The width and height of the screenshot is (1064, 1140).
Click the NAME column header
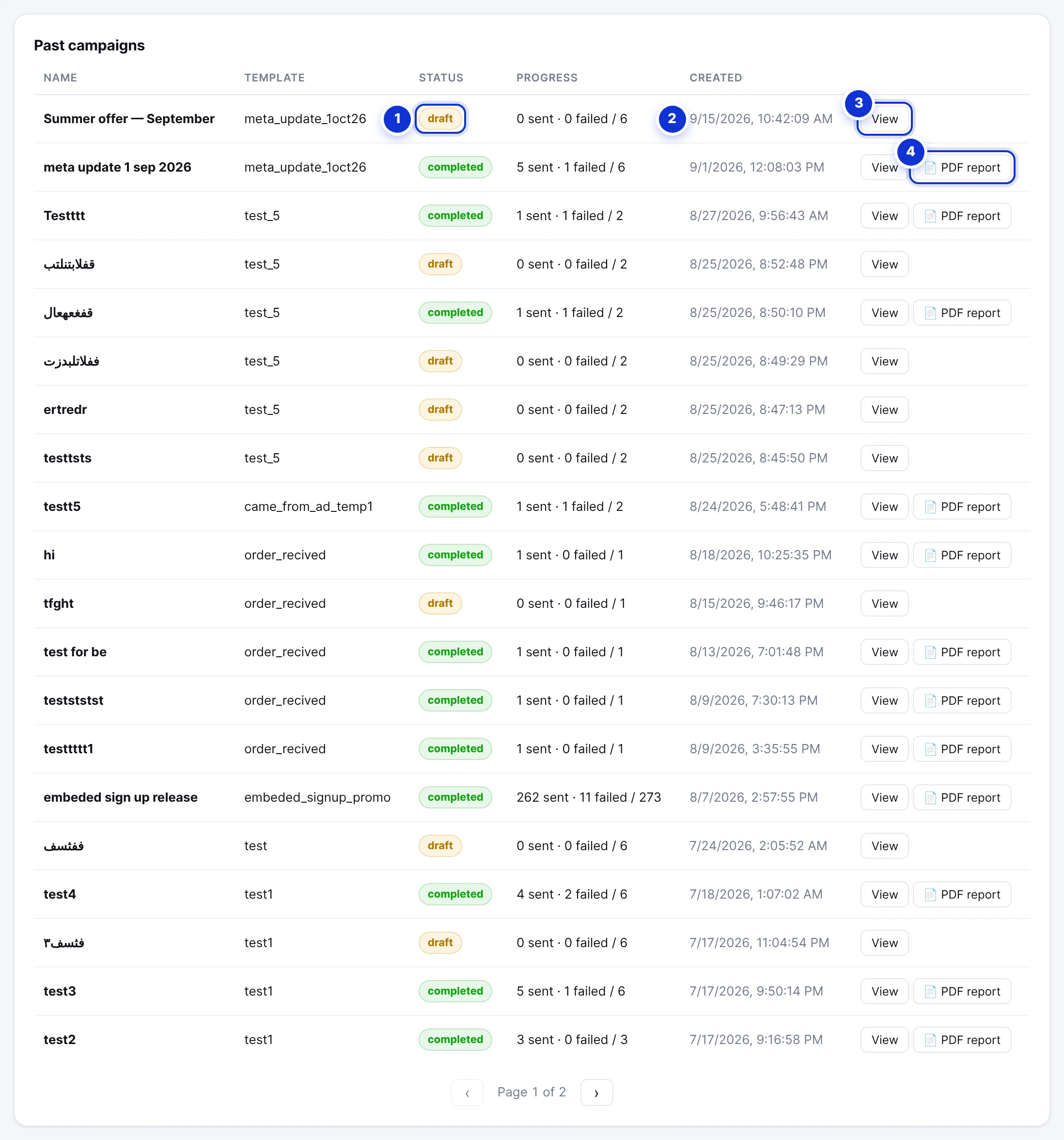click(x=60, y=78)
